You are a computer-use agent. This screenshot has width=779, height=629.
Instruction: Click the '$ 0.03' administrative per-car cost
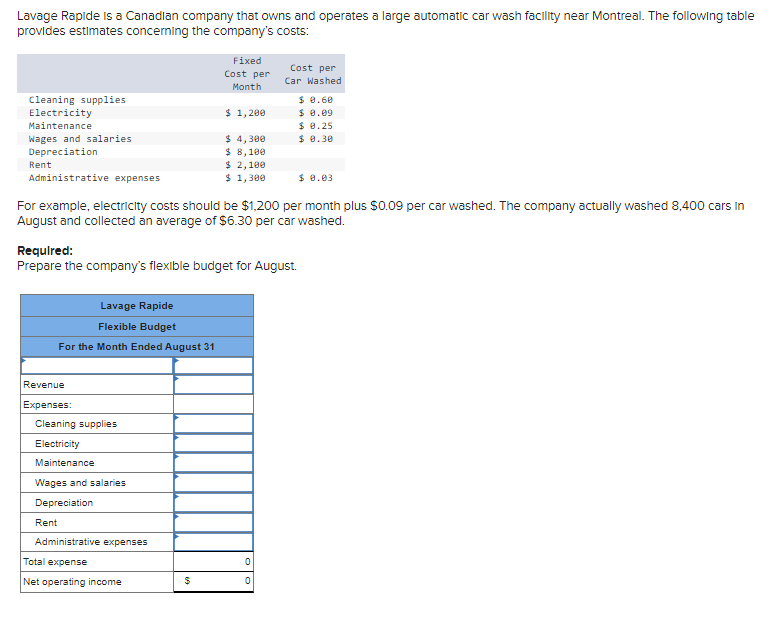(x=315, y=177)
